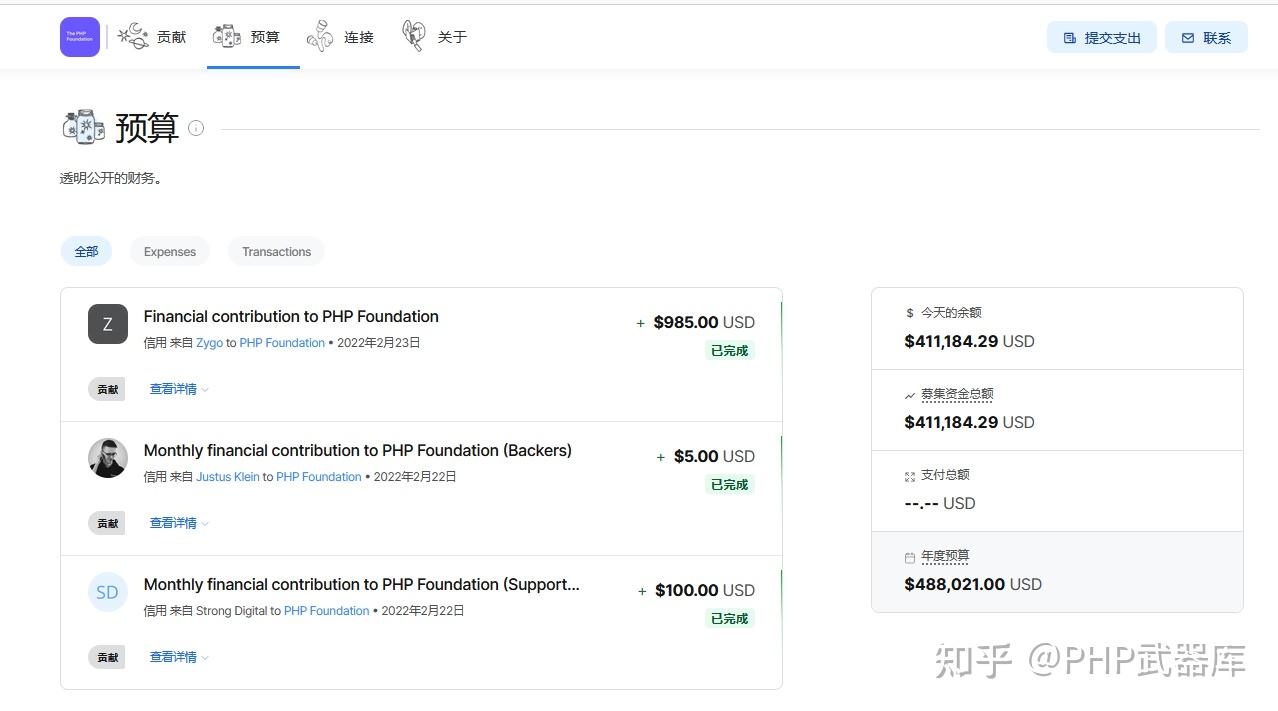Viewport: 1278px width, 711px height.
Task: Select the 贡献 navigation icon
Action: point(133,34)
